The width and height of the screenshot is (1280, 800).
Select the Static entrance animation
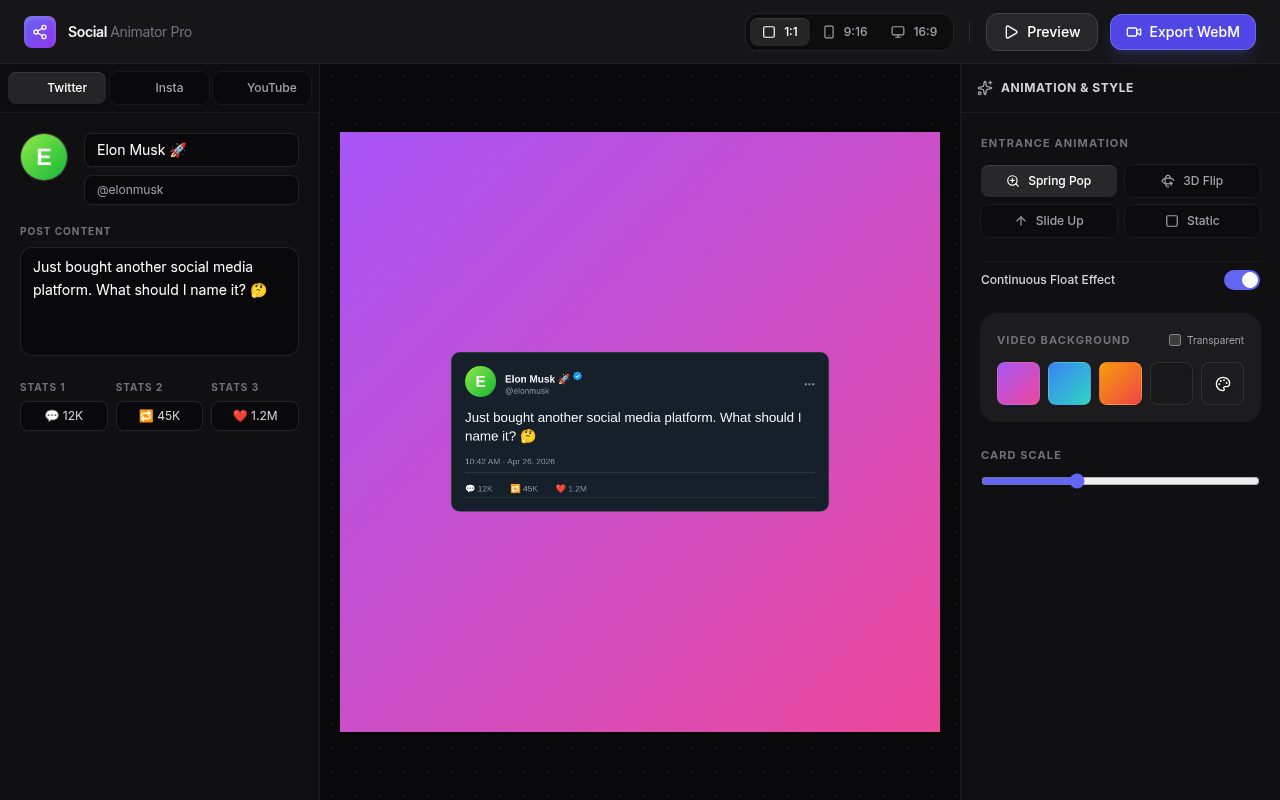[1192, 221]
